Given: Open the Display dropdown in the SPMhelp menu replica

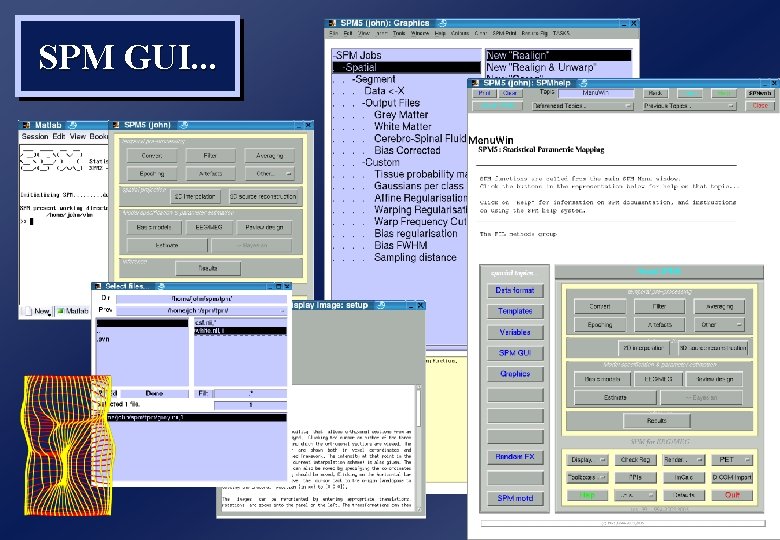Looking at the screenshot, I should click(x=587, y=460).
